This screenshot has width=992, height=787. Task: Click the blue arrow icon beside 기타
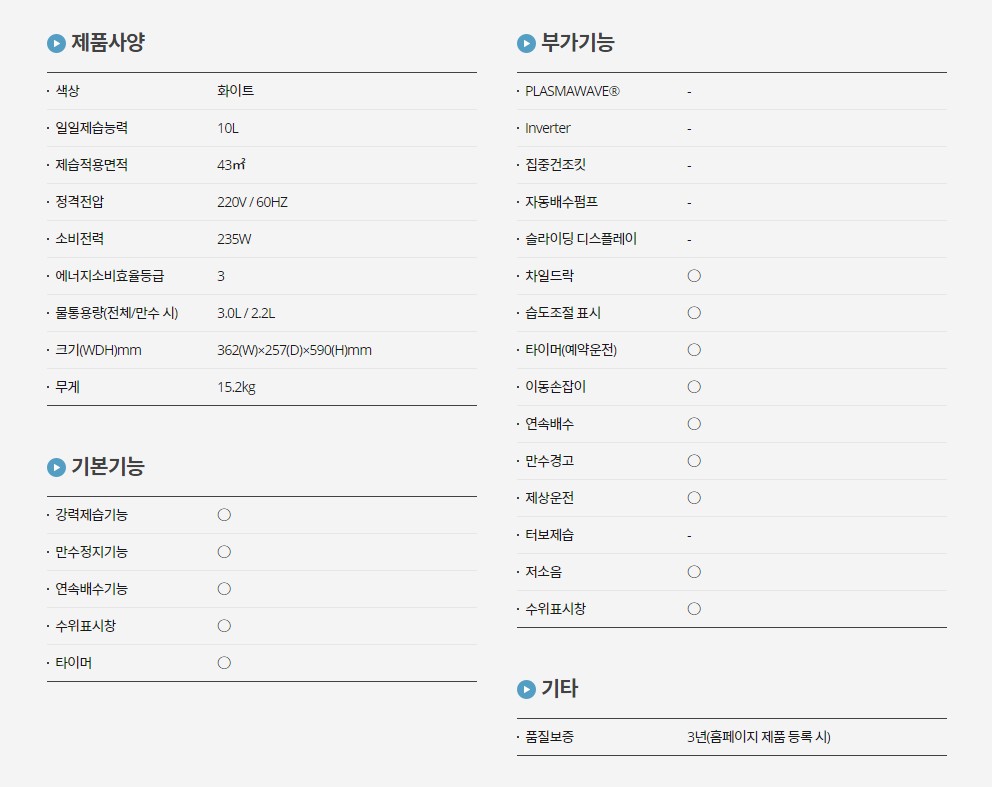pos(526,689)
